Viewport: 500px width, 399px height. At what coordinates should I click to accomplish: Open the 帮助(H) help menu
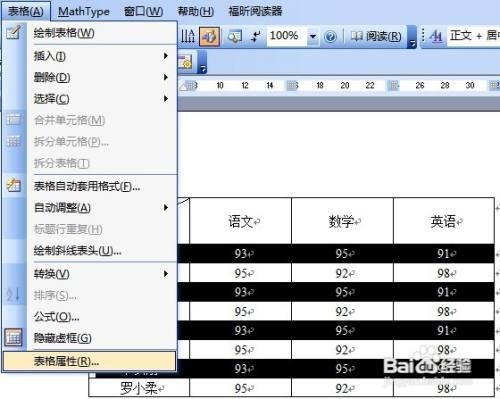click(x=196, y=12)
